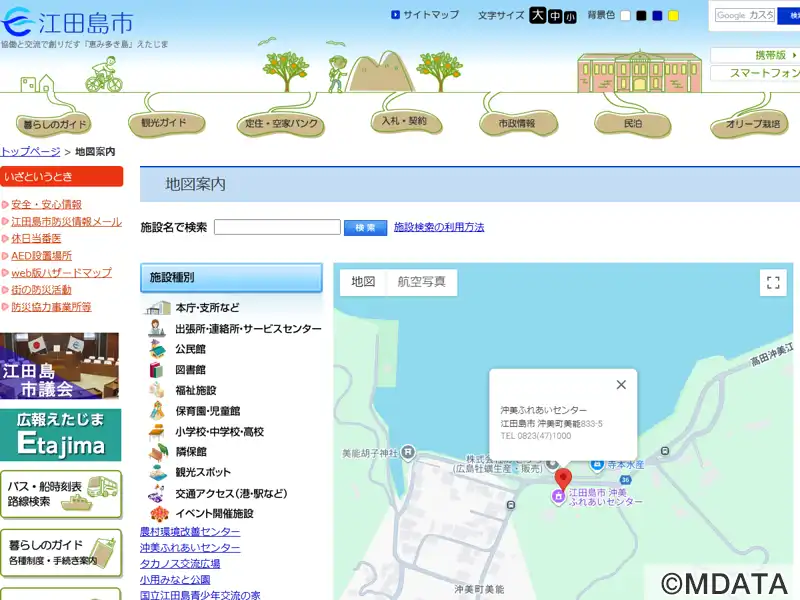Select the nursery school (保育園・児童館) icon

157,411
